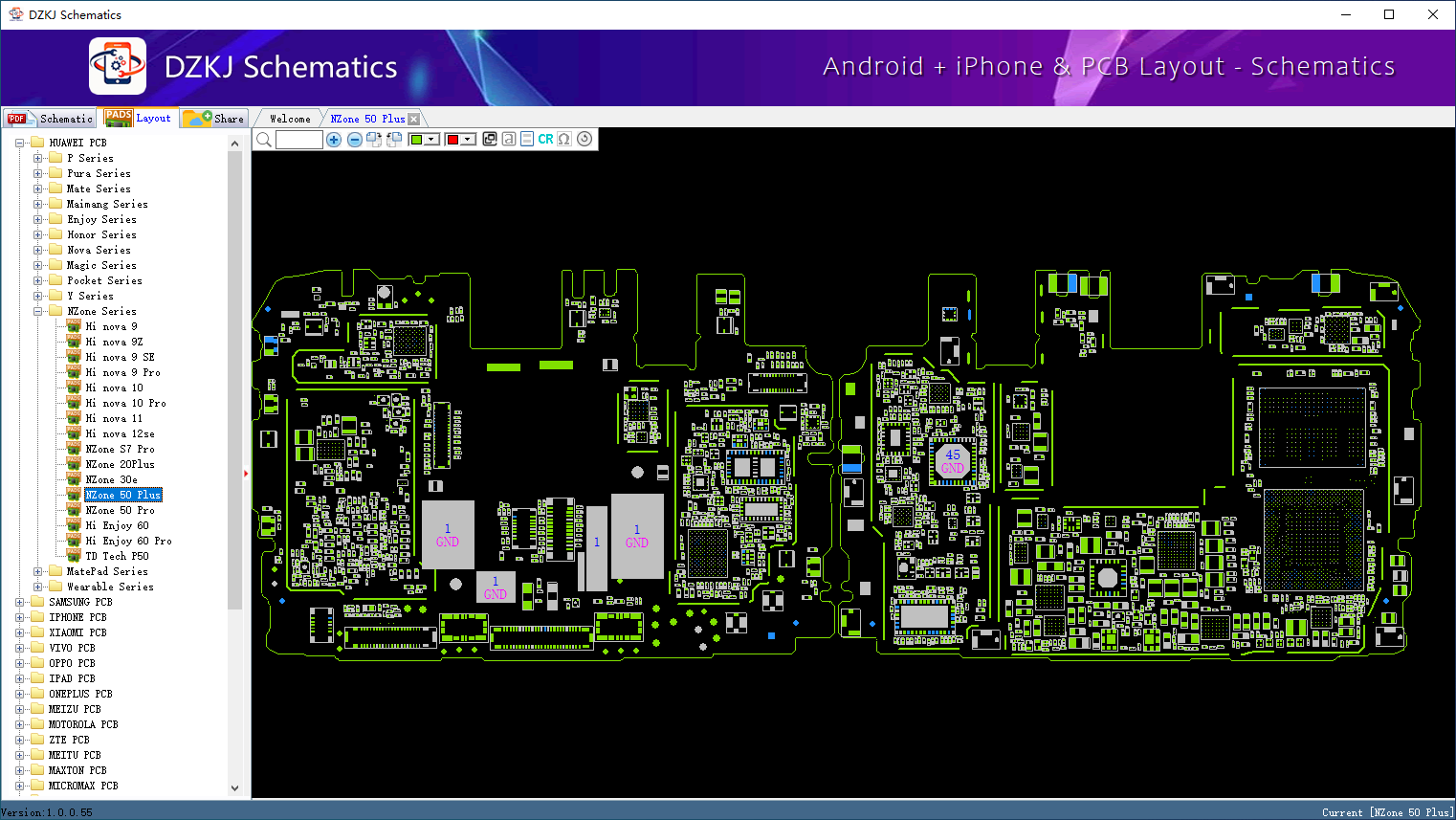Screen dimensions: 1456x820
Task: Click the DZKJ Schematics app logo in banner
Action: tap(118, 67)
